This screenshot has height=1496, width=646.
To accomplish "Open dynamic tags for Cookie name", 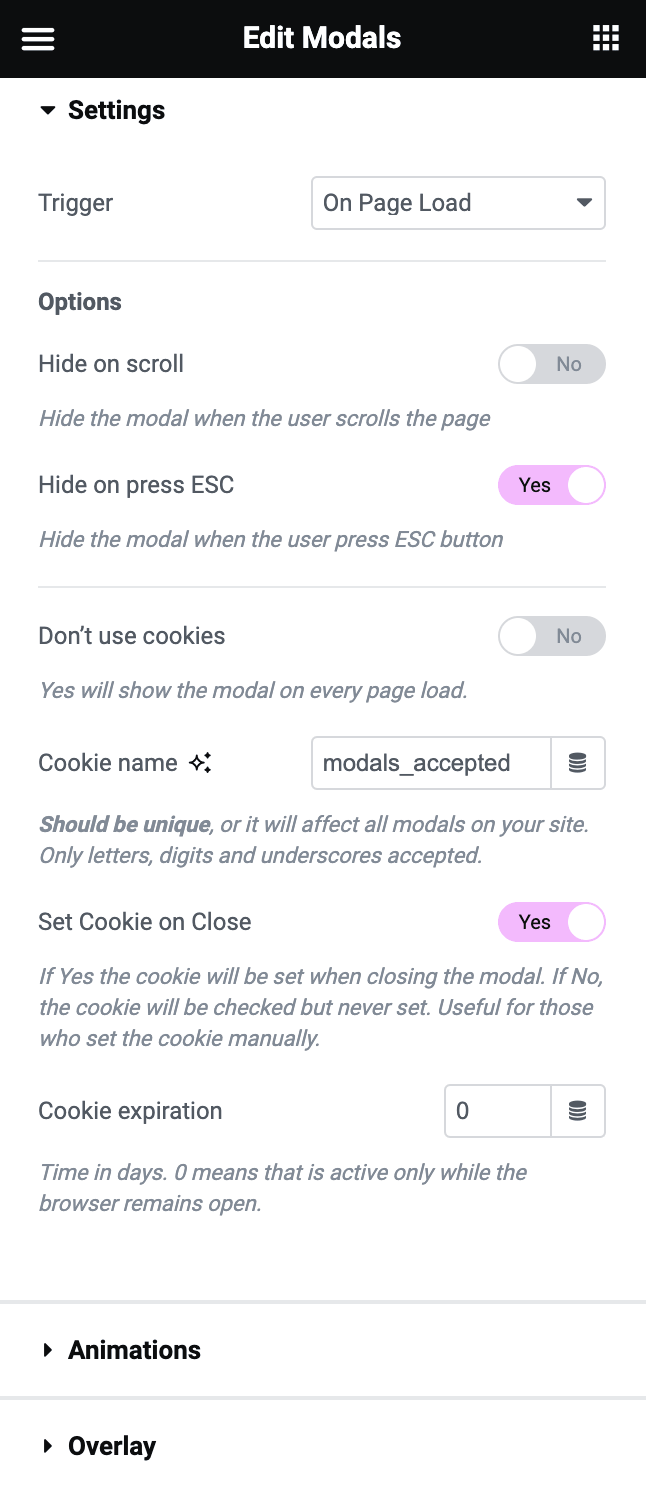I will pyautogui.click(x=578, y=763).
